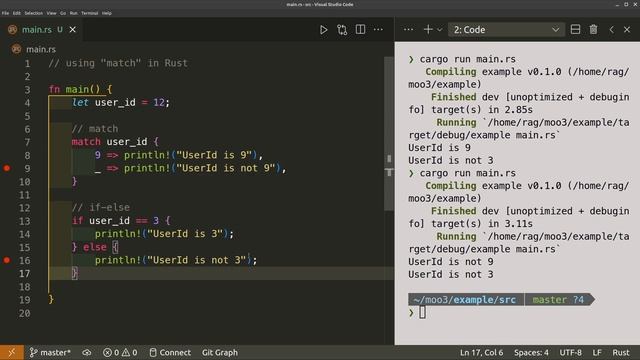Click line number 20 in gutter
The width and height of the screenshot is (640, 360).
point(24,313)
